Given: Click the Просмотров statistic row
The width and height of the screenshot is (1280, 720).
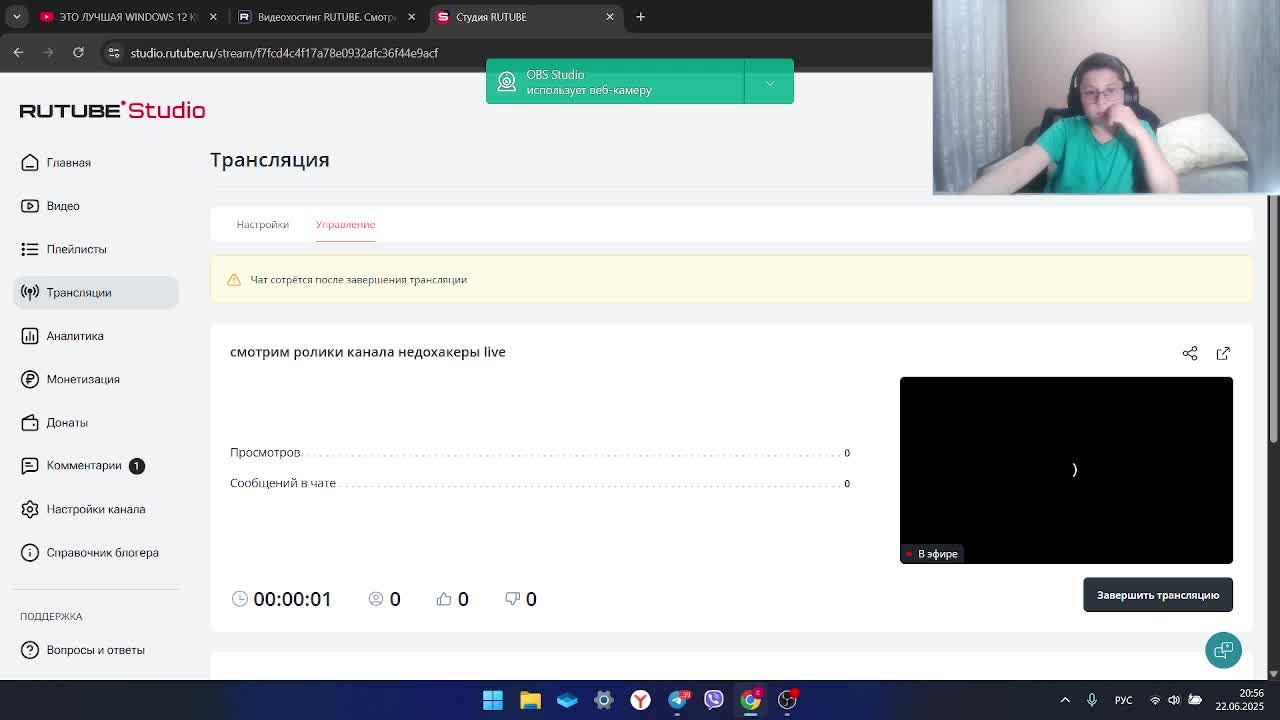Looking at the screenshot, I should point(540,453).
